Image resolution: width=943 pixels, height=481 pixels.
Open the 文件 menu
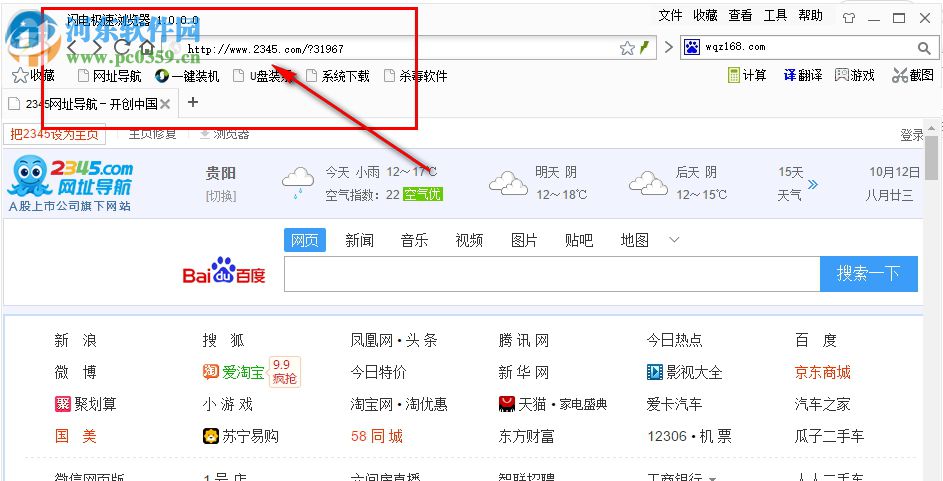pos(671,16)
